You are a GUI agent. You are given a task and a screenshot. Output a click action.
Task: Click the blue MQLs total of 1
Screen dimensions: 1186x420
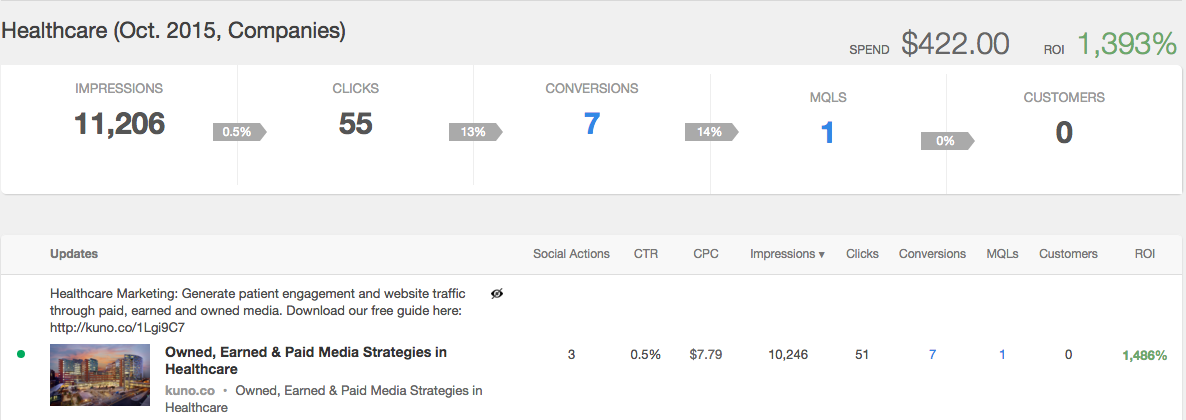point(827,131)
